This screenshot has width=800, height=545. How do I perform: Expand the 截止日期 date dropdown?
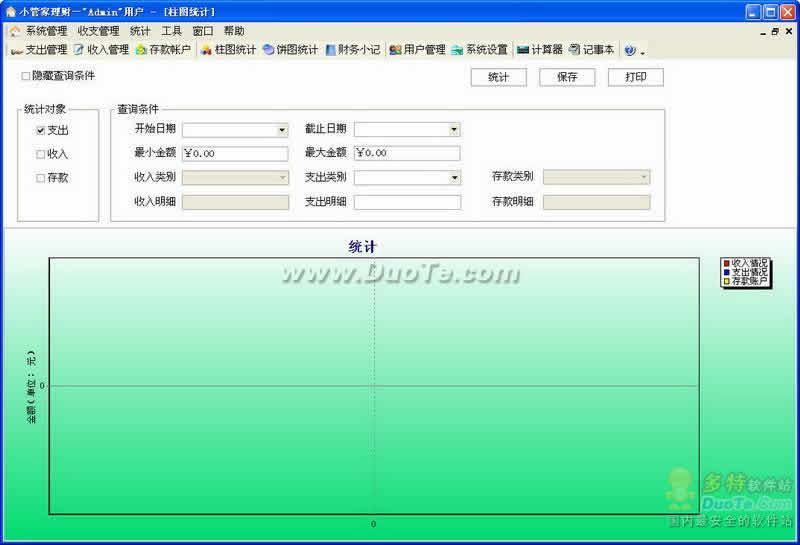point(454,130)
